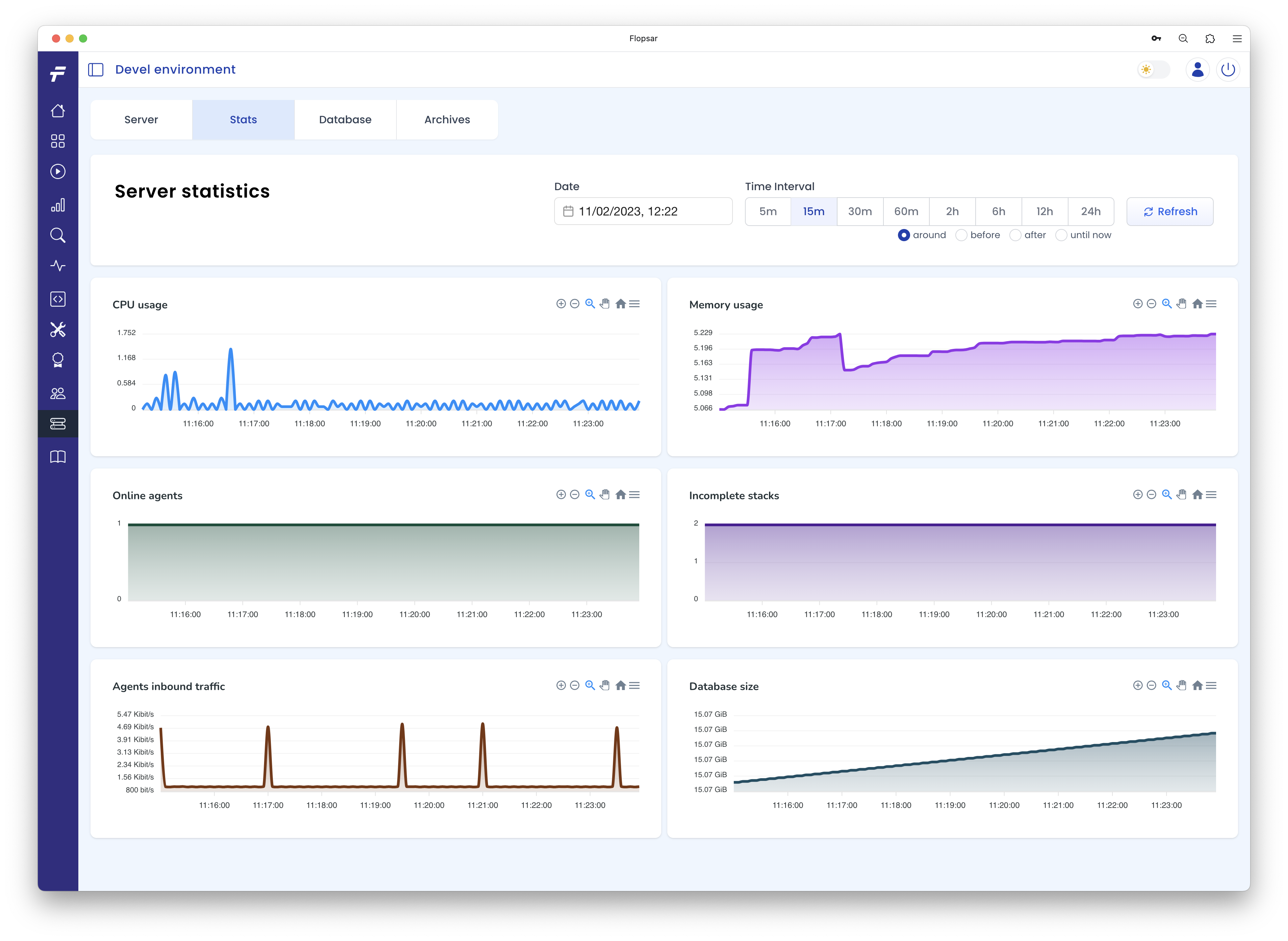Click the home icon in the sidebar

coord(57,110)
